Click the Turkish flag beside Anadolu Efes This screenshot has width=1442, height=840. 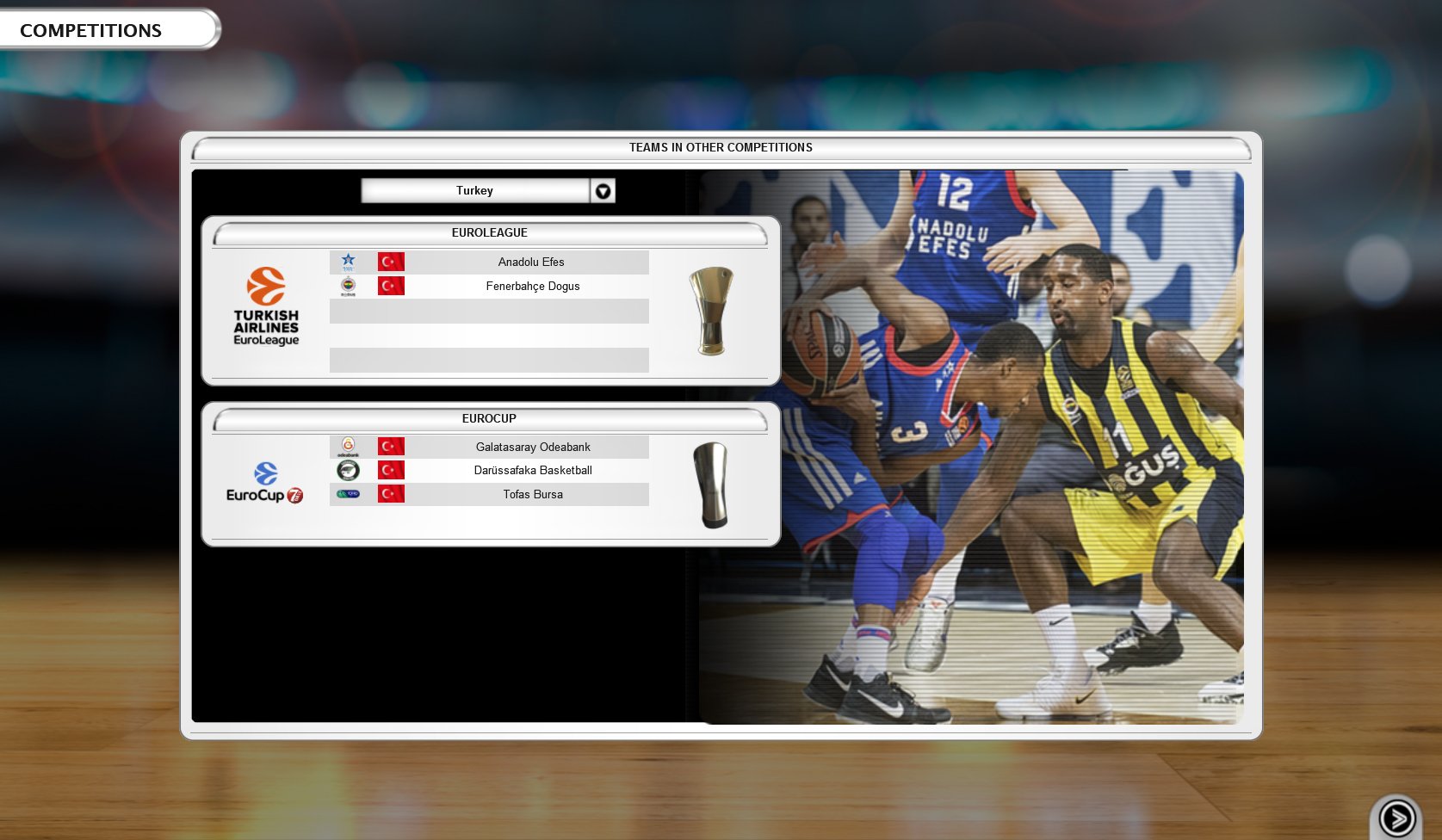point(391,262)
